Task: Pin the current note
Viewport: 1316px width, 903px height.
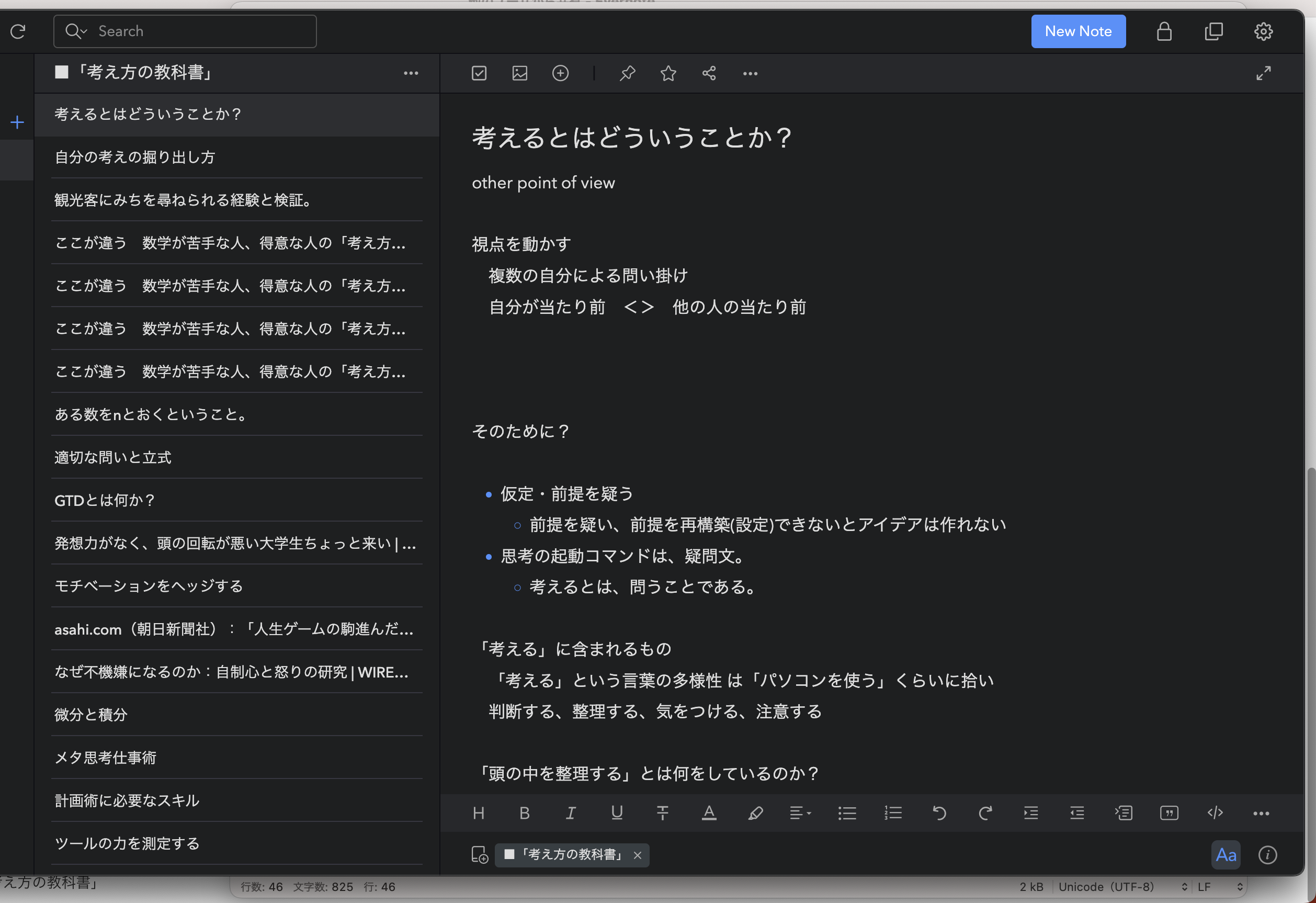Action: (x=627, y=73)
